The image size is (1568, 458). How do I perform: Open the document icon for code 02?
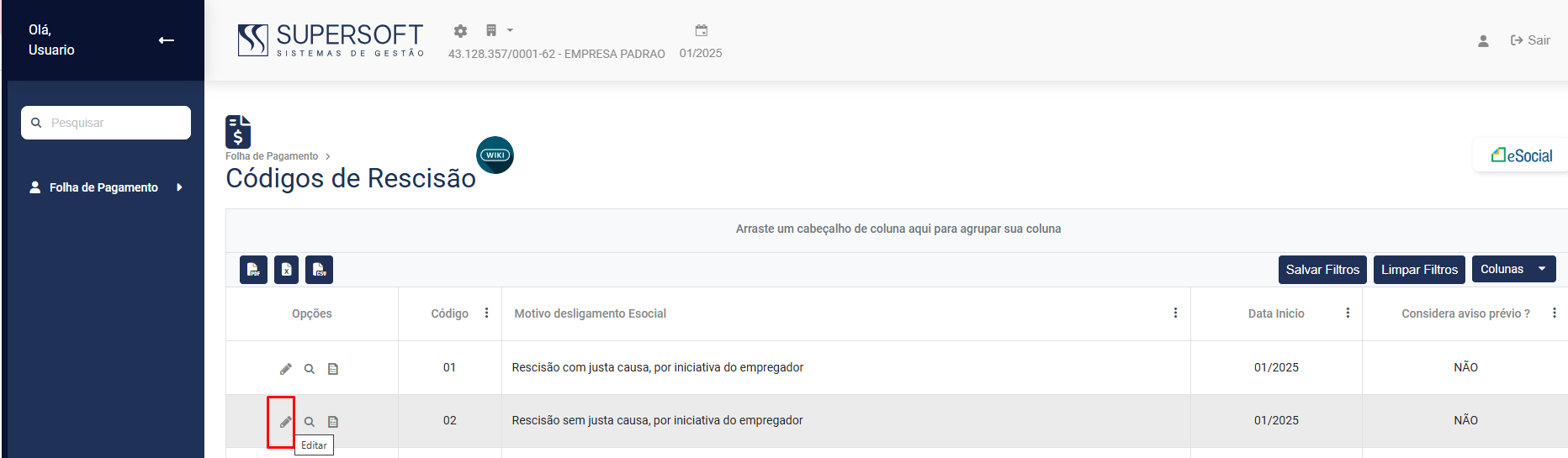coord(333,422)
